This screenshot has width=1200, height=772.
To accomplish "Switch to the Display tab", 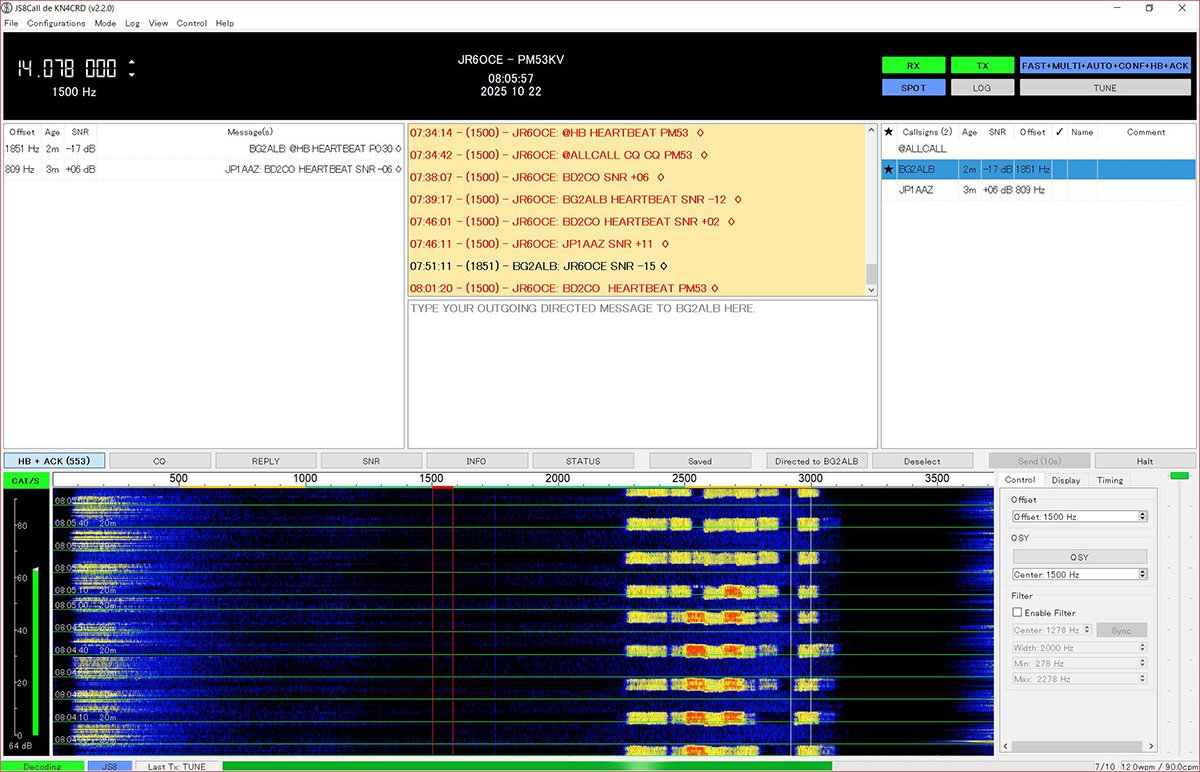I will click(x=1066, y=480).
